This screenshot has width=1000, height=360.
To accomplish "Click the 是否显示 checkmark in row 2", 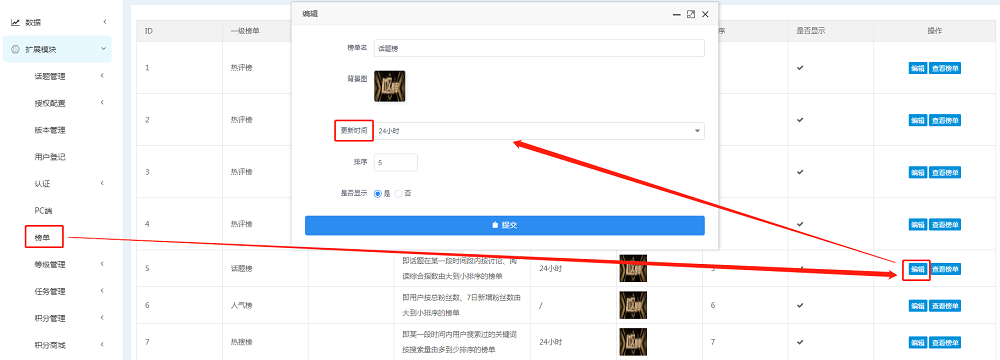I will click(x=800, y=120).
